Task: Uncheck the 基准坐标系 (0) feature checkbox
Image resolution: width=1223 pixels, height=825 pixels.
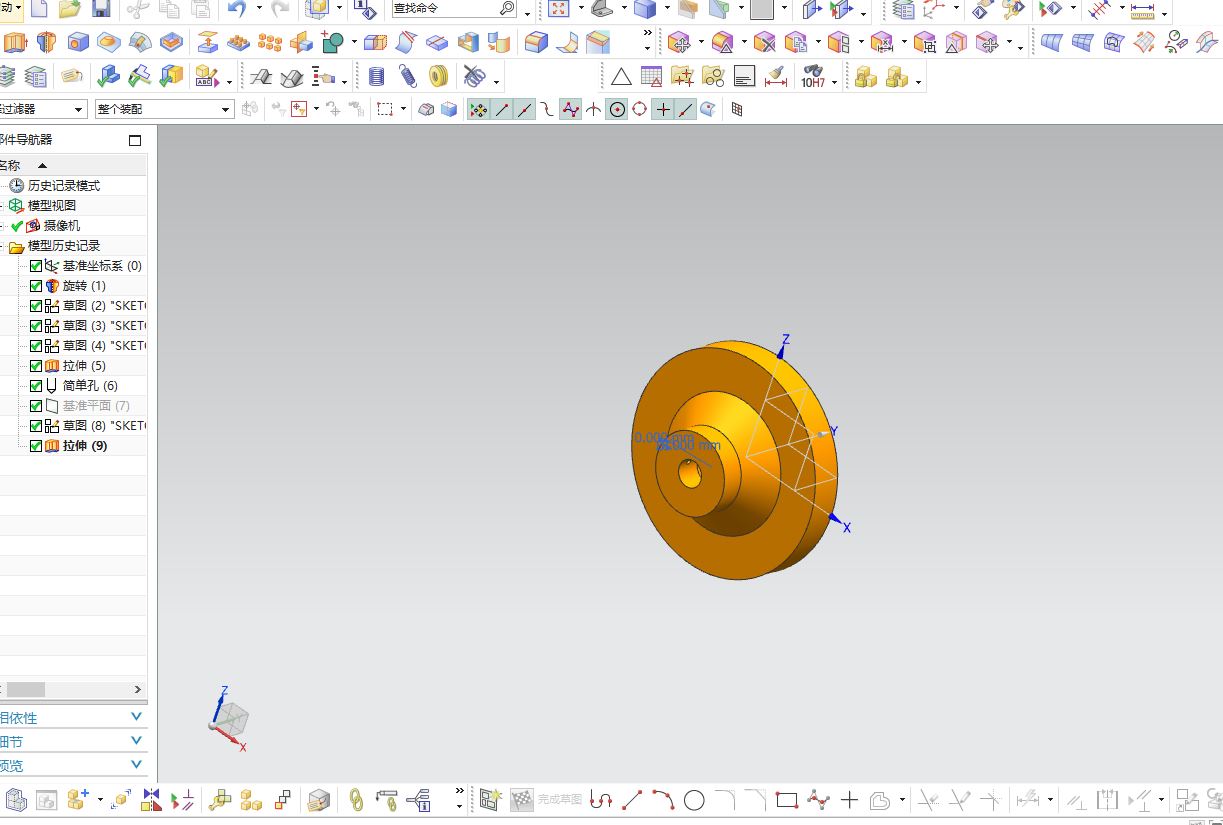Action: tap(36, 266)
